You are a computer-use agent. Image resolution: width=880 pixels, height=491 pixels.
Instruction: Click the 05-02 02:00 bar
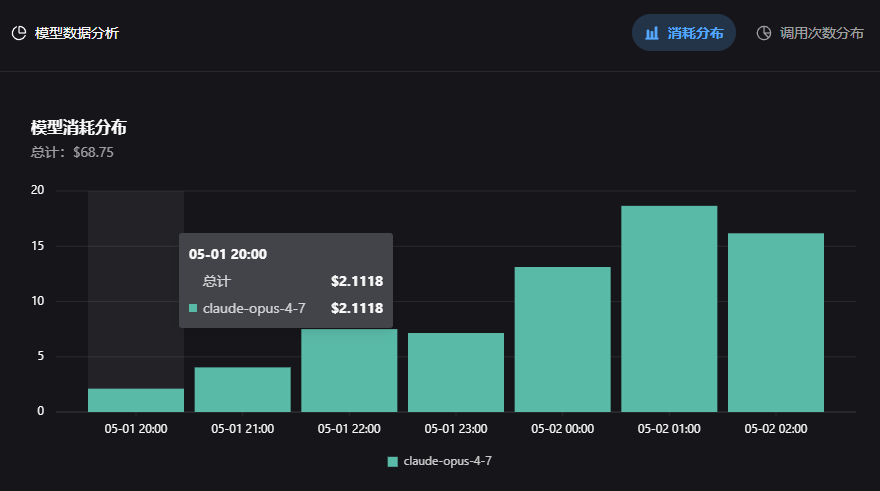click(776, 322)
